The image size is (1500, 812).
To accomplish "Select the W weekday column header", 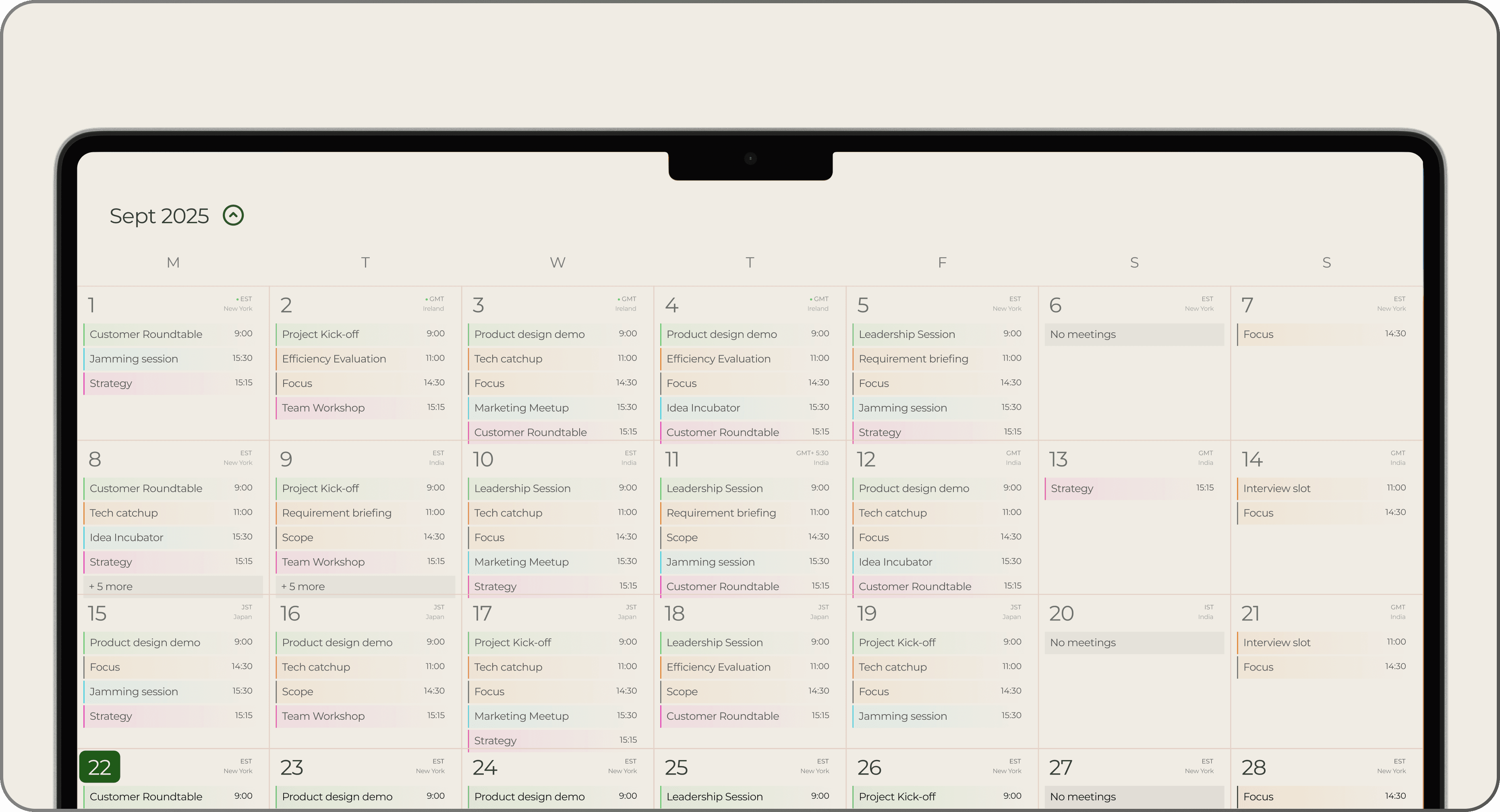I will tap(557, 263).
